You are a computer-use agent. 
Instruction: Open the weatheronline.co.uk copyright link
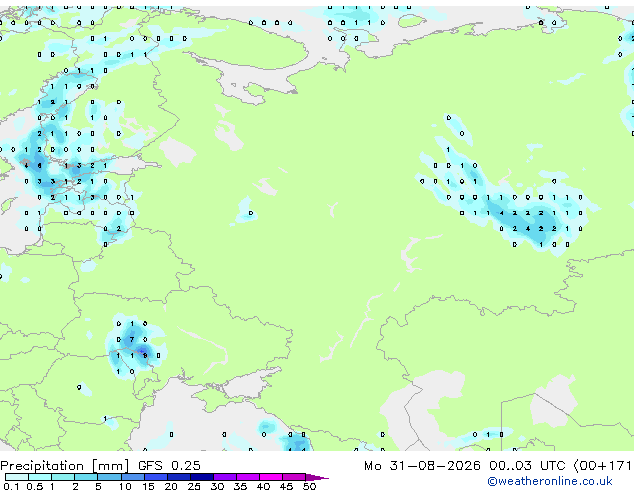point(550,481)
